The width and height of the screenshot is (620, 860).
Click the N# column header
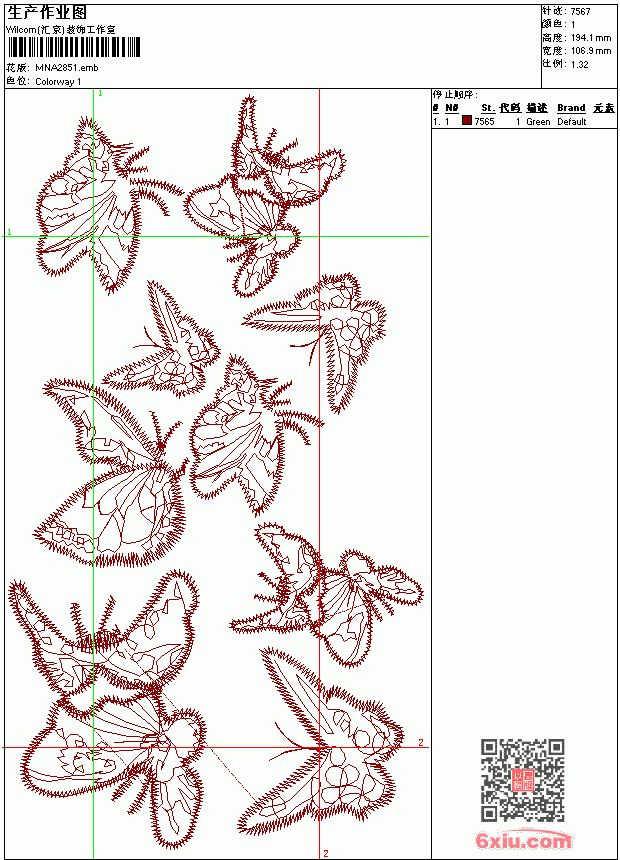(x=452, y=108)
